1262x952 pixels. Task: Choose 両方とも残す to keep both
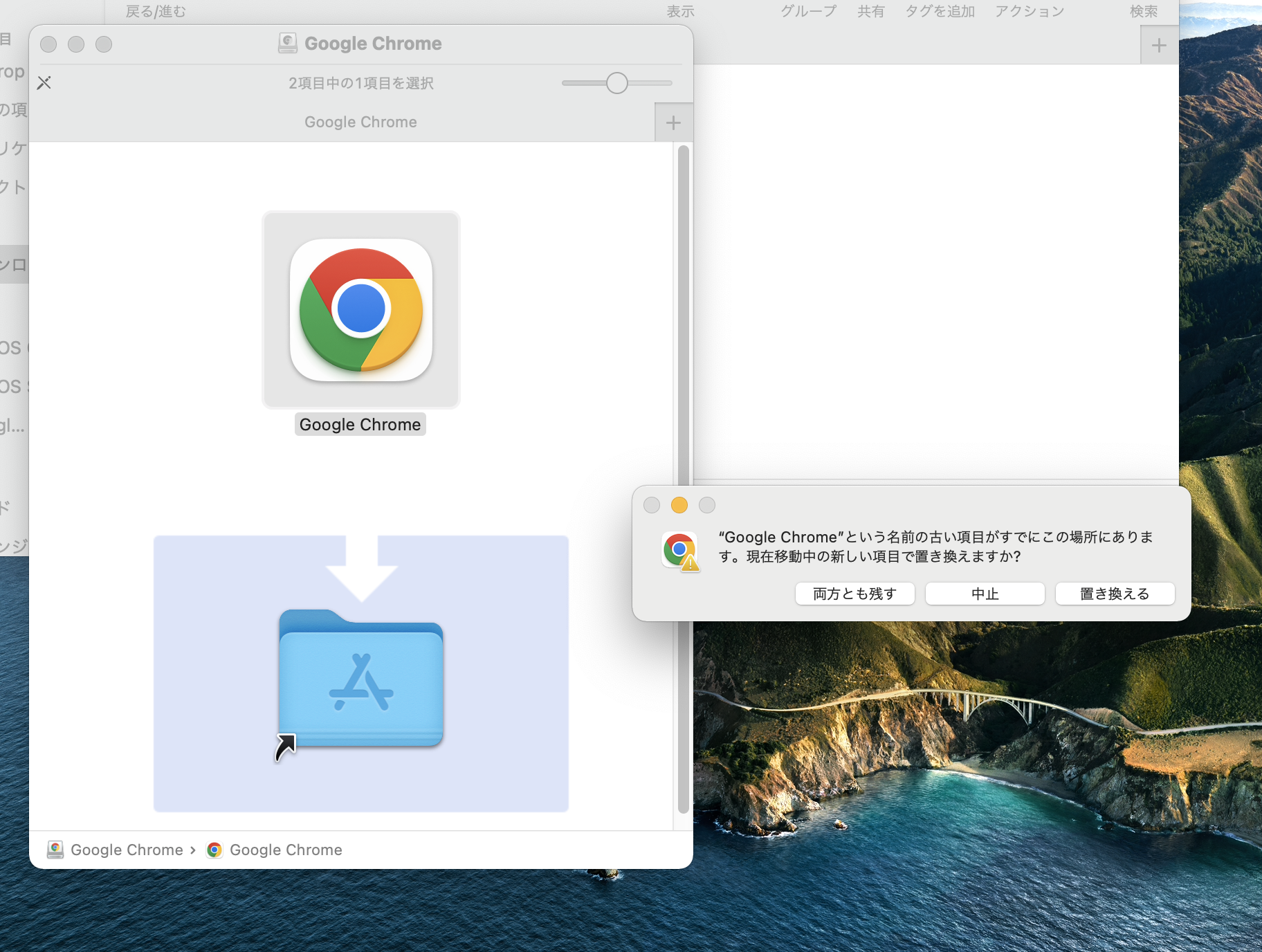tap(854, 594)
